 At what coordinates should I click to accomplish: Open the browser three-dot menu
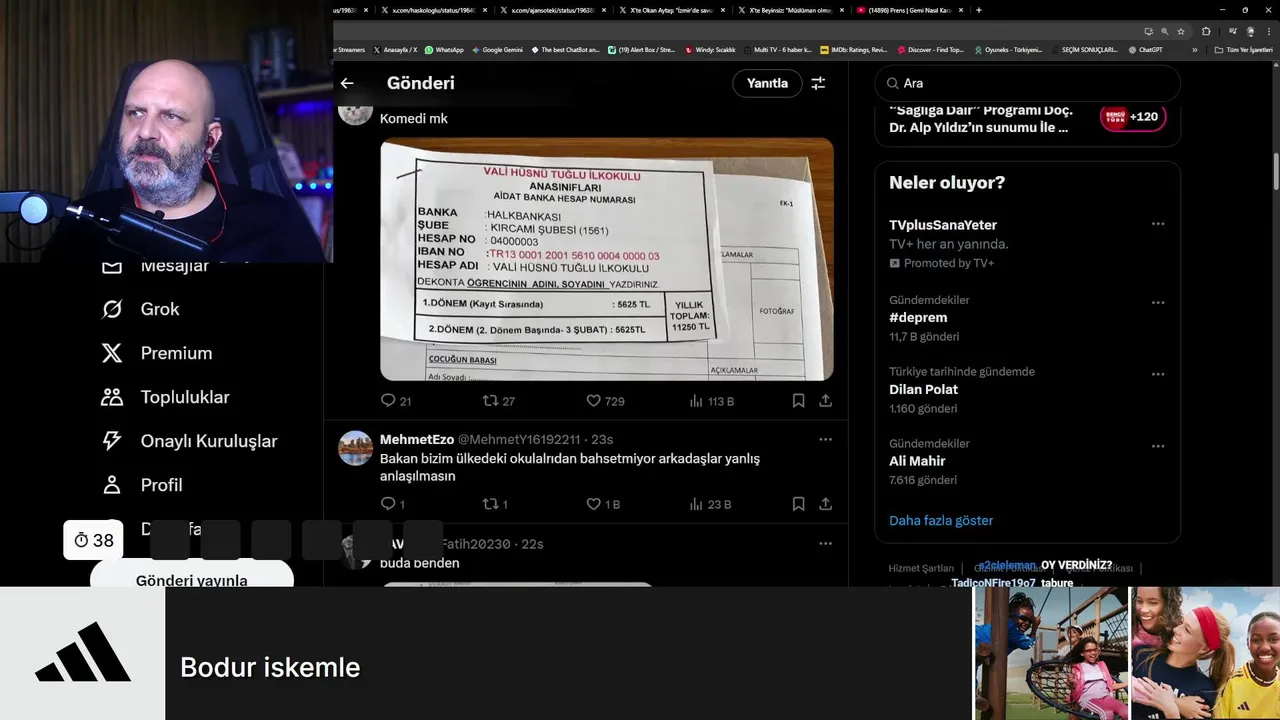point(1267,31)
